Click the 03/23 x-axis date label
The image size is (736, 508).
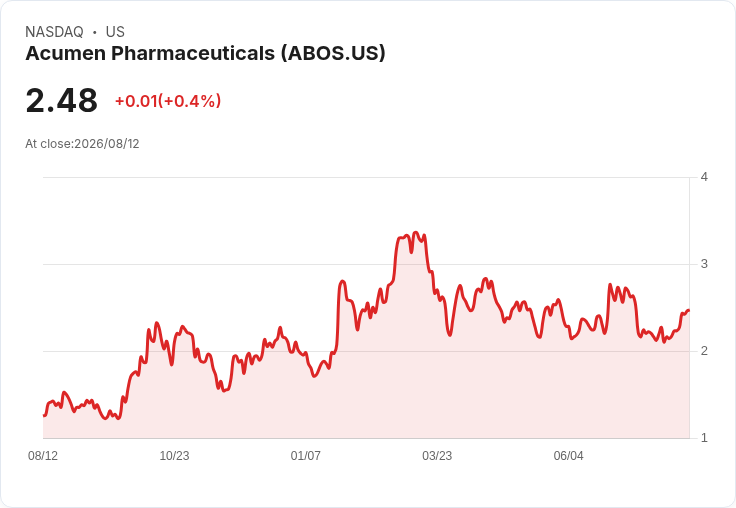(x=437, y=456)
